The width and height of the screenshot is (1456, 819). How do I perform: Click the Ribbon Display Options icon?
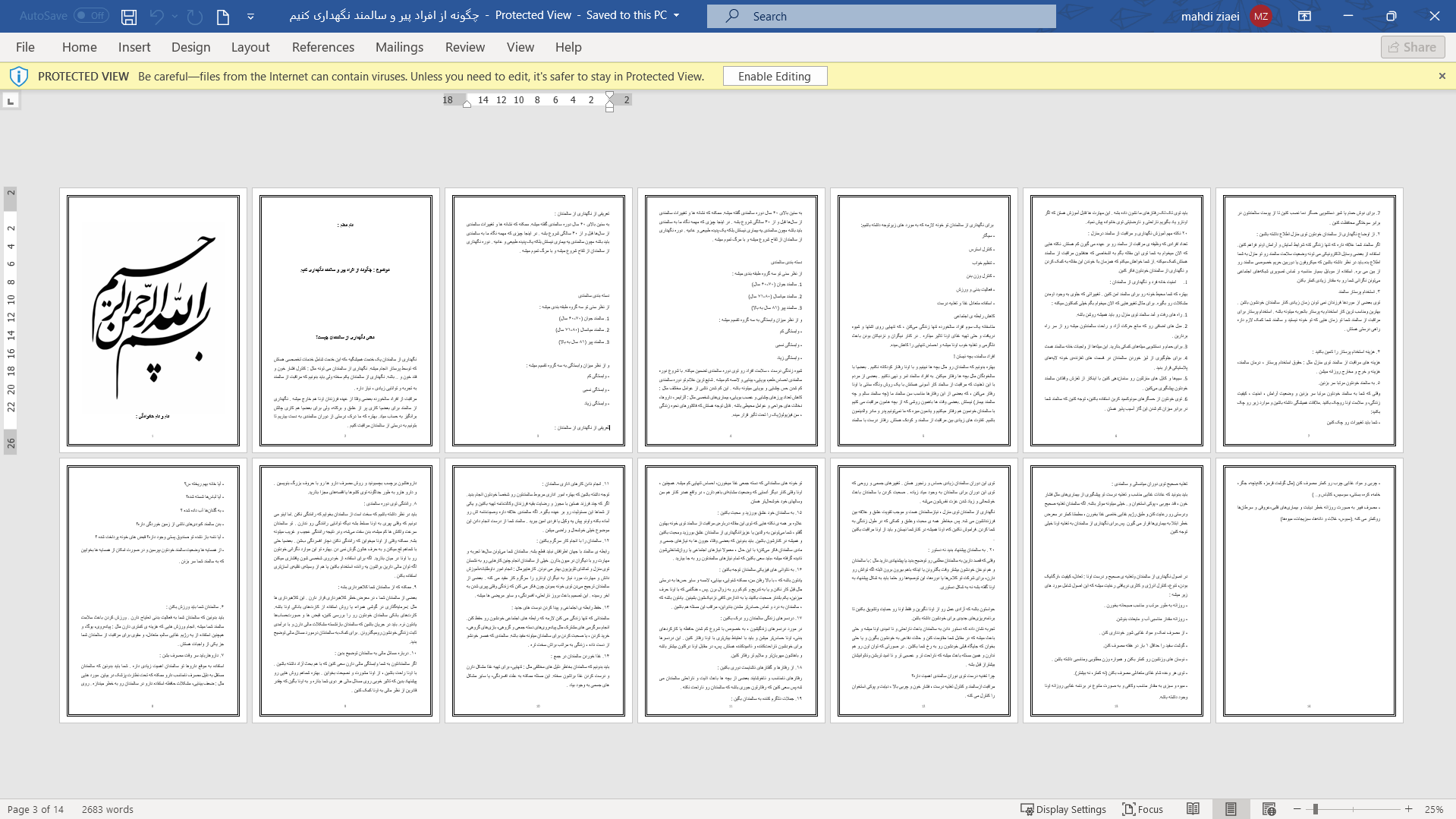[1304, 16]
